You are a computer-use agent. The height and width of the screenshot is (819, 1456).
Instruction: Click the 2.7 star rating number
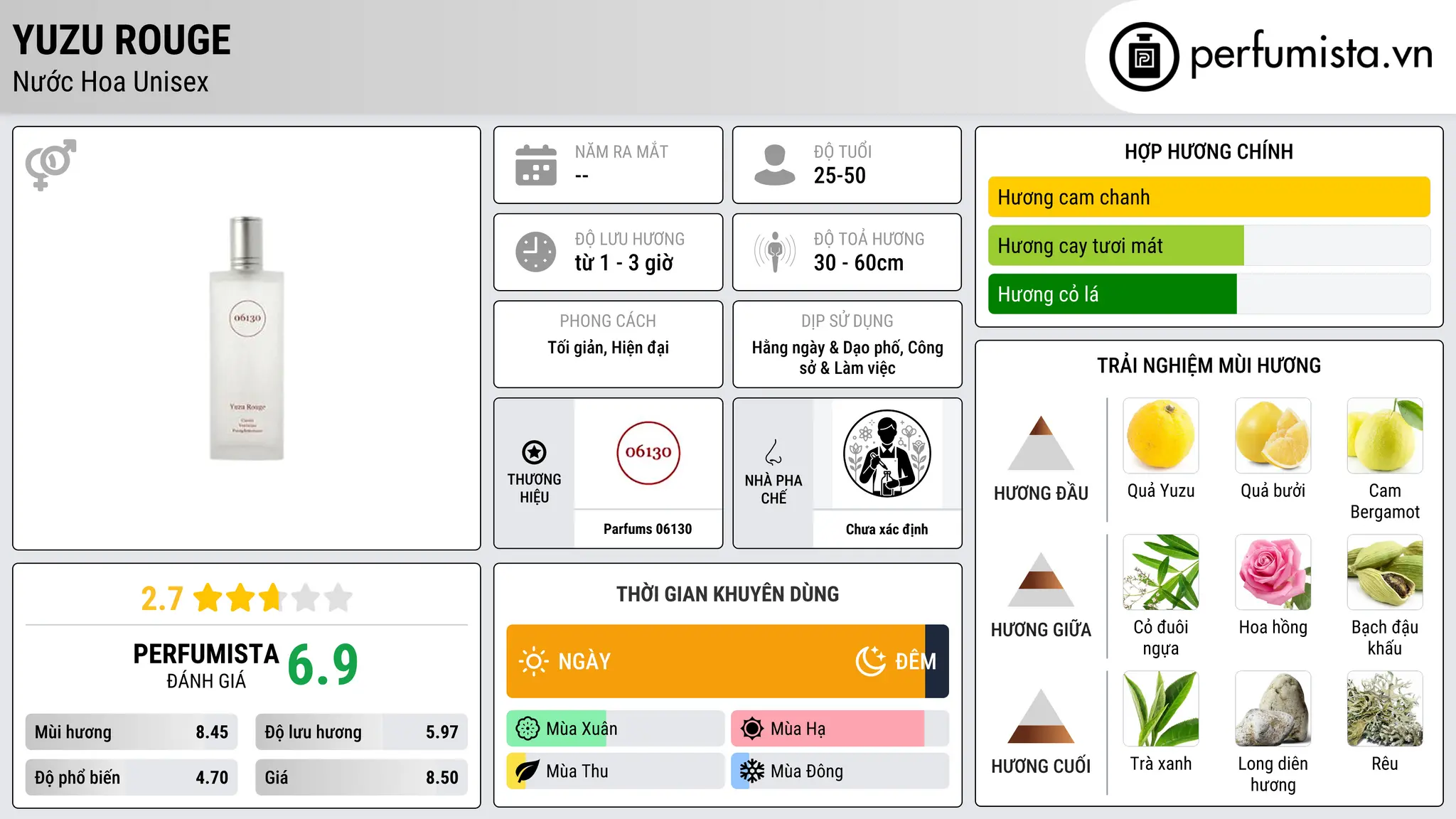pos(162,599)
